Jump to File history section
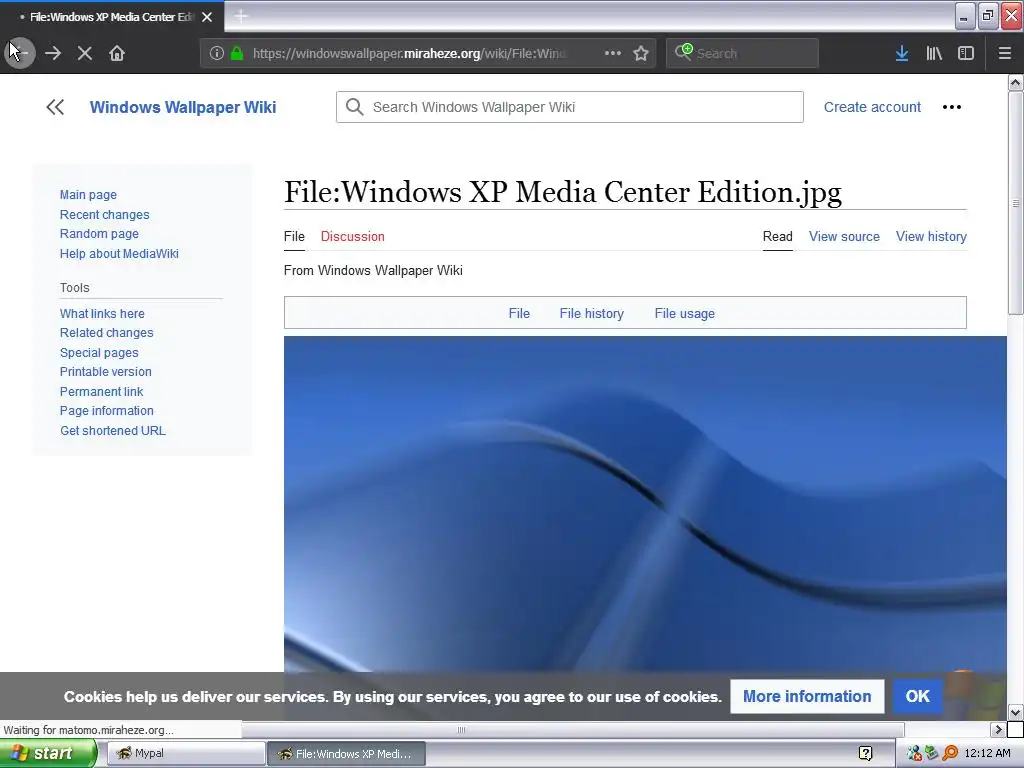Image resolution: width=1024 pixels, height=768 pixels. pyautogui.click(x=592, y=313)
